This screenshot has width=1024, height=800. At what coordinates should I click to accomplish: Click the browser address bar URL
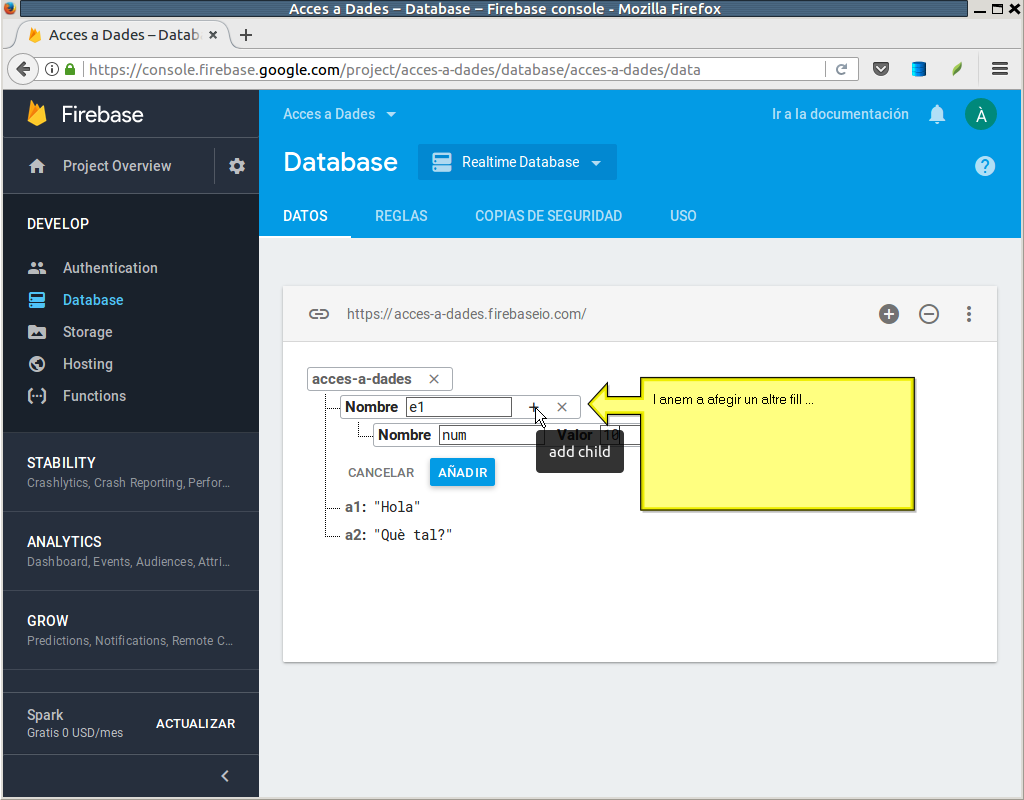pos(394,69)
